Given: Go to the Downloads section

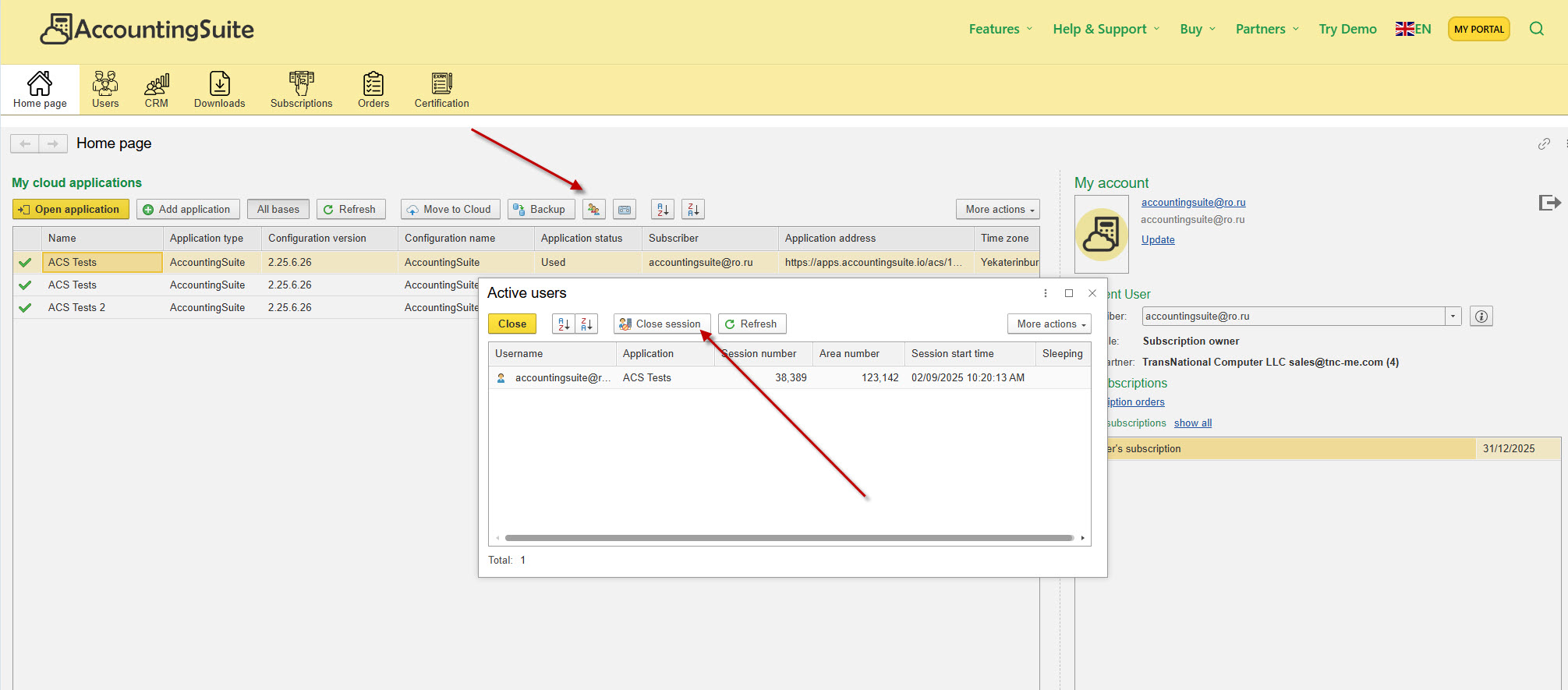Looking at the screenshot, I should click(x=219, y=90).
